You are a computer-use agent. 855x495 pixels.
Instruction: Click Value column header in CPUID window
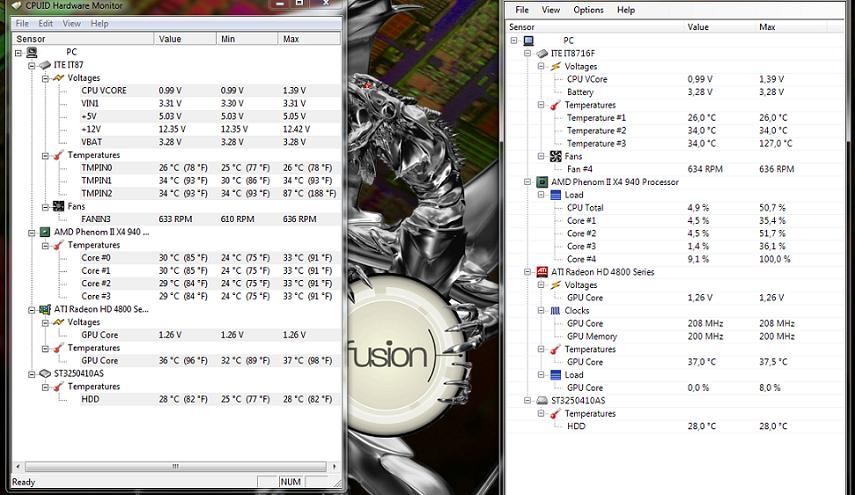coord(185,39)
